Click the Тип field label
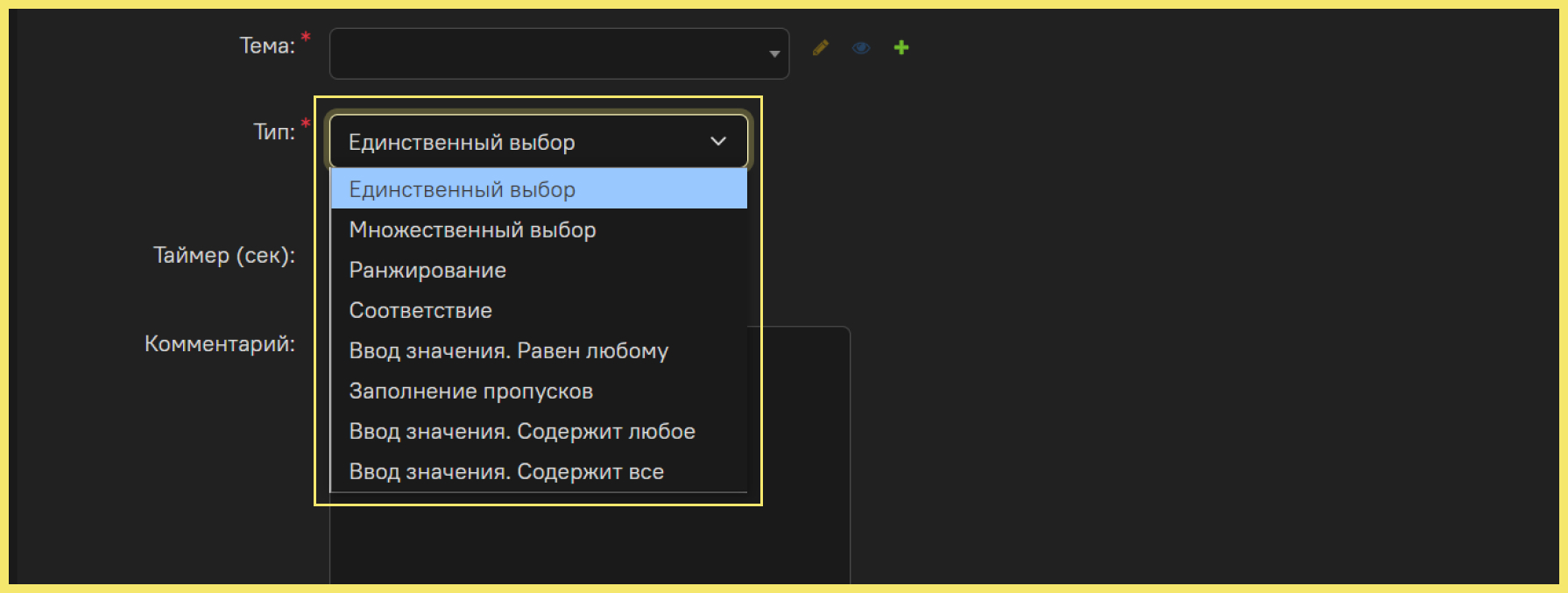The image size is (1568, 593). 274,131
